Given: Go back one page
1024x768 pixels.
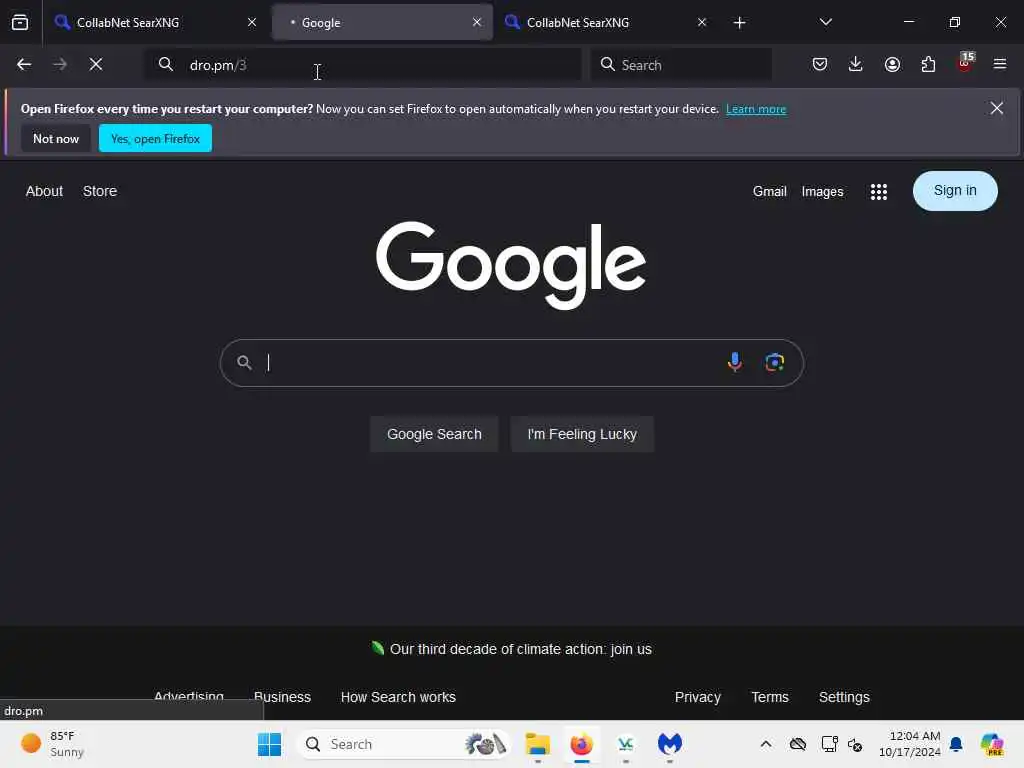Looking at the screenshot, I should point(24,65).
